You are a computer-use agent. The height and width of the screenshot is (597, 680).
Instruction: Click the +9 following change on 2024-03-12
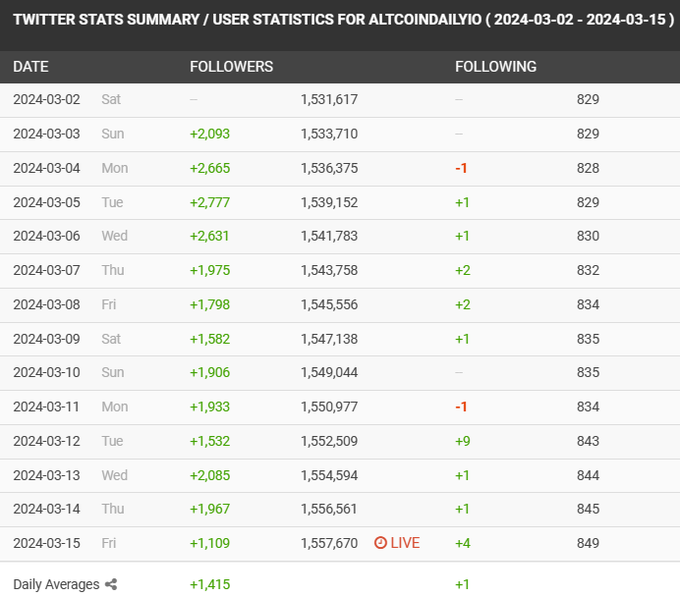pyautogui.click(x=463, y=441)
